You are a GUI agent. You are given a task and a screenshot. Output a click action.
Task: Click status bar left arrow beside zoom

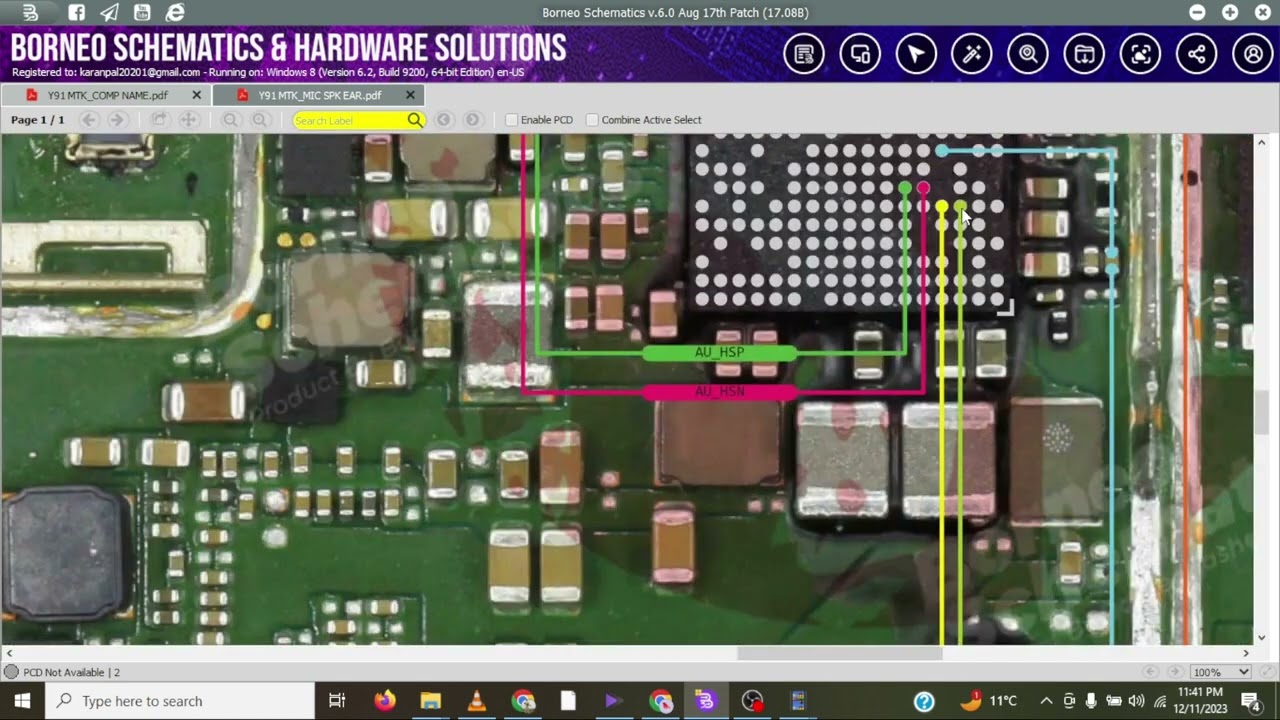(1150, 672)
